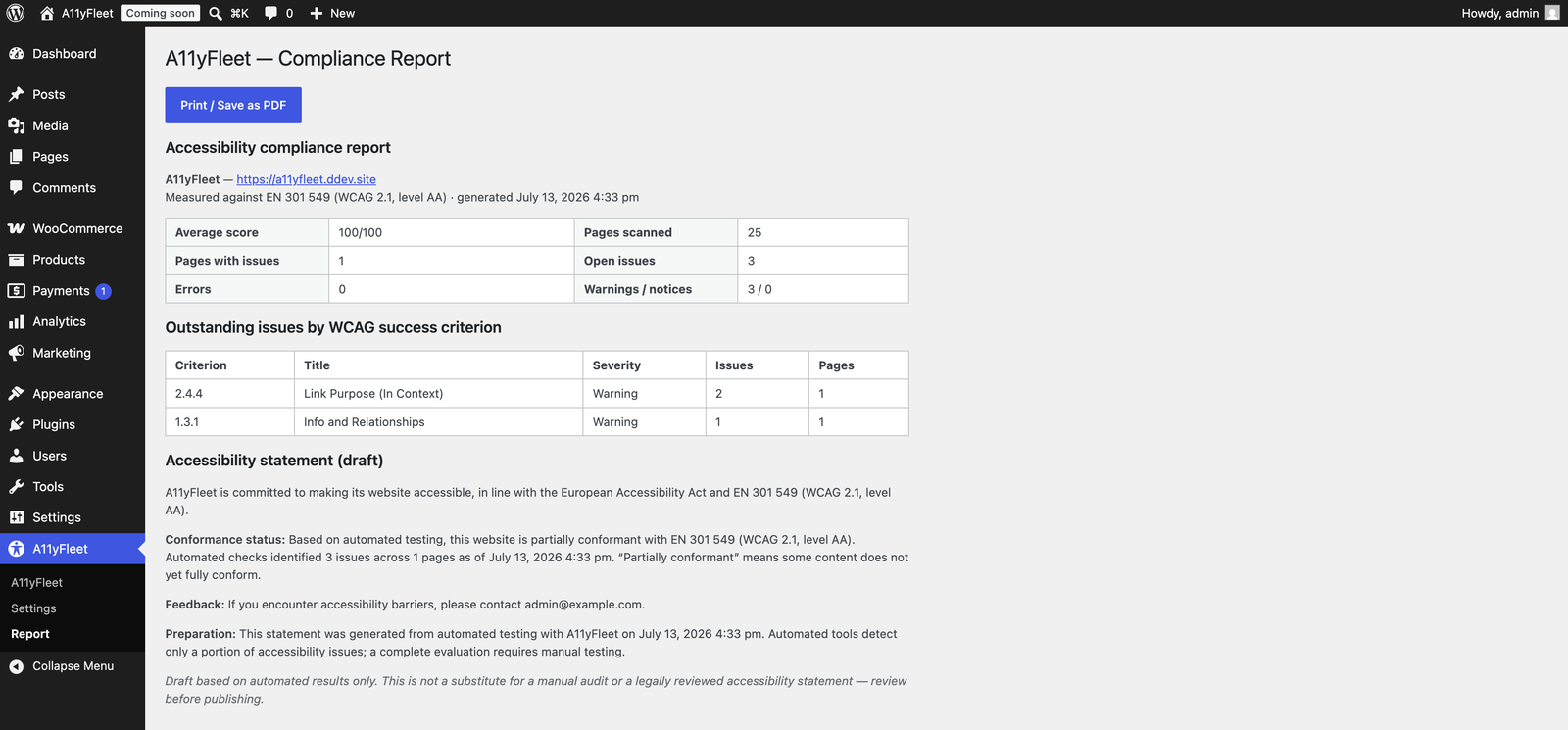The height and width of the screenshot is (730, 1568).
Task: Click the Plugins plug icon
Action: [17, 424]
